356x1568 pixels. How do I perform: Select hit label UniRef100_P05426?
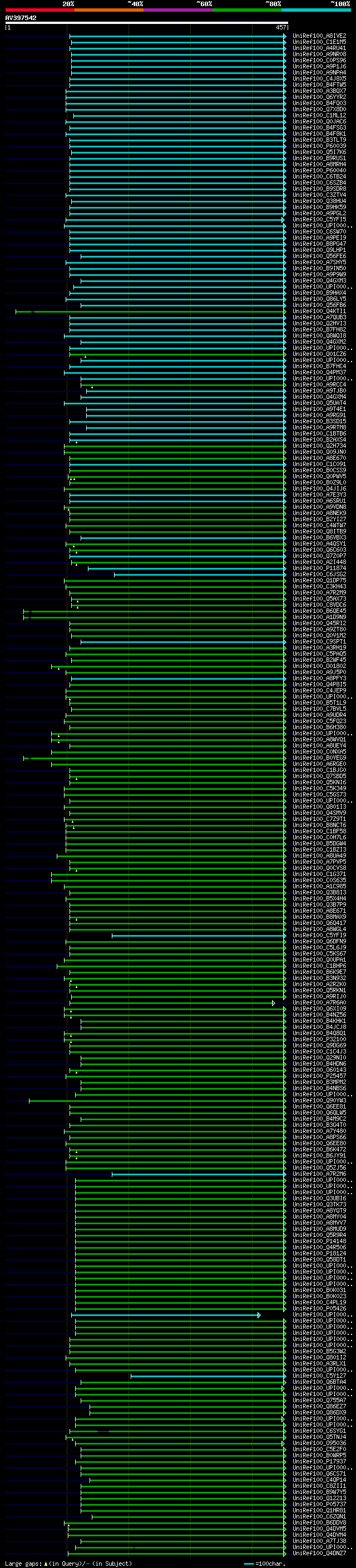319,1308
